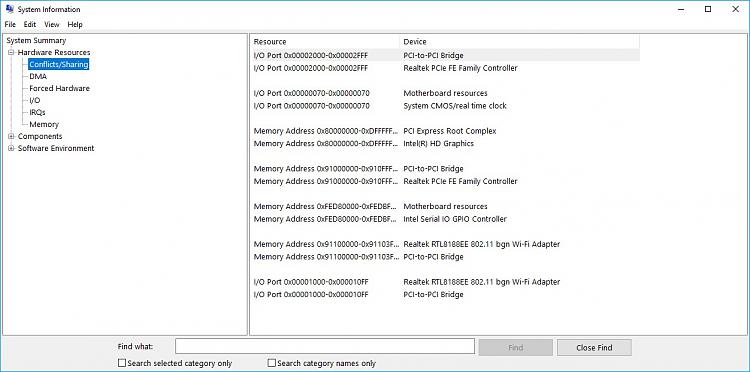Select the Hardware Resources tree item
This screenshot has width=750, height=372.
pos(54,53)
